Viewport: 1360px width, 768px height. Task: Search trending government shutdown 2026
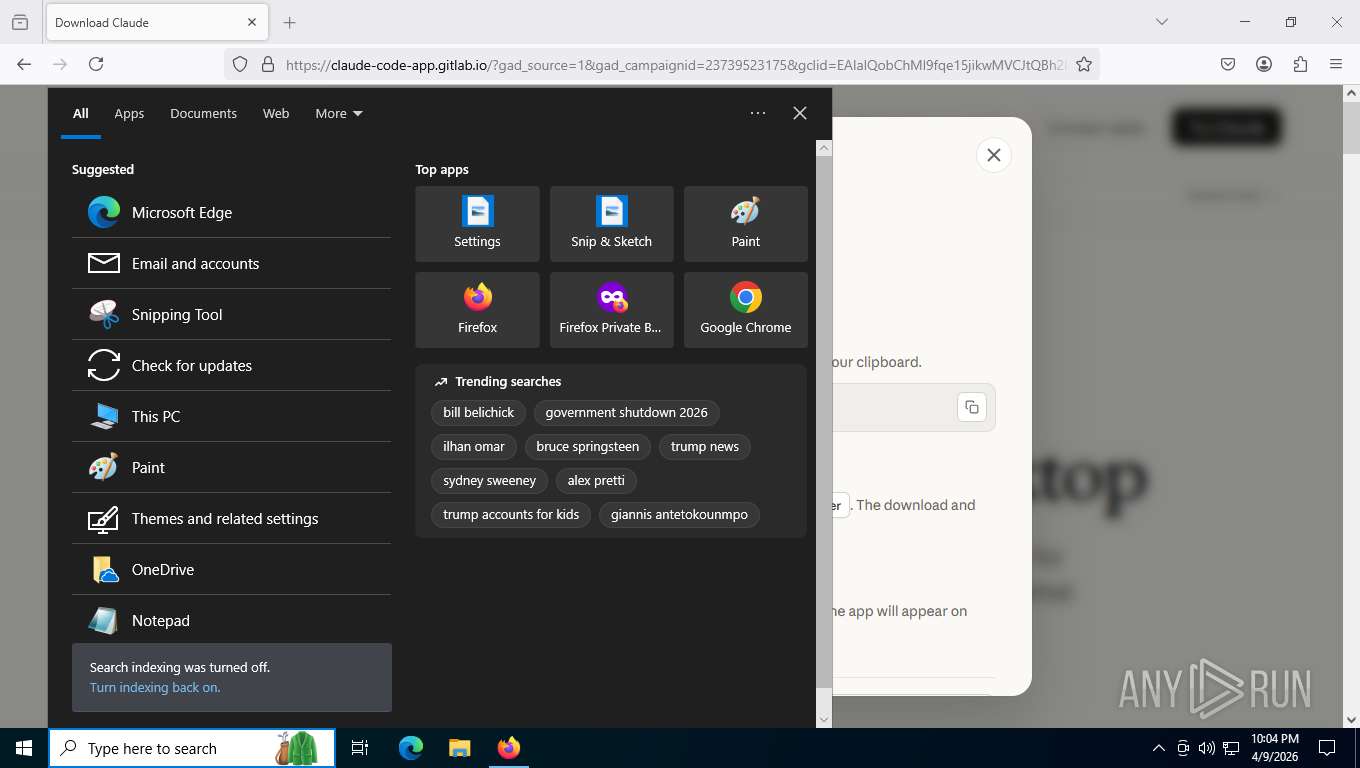[x=626, y=412]
